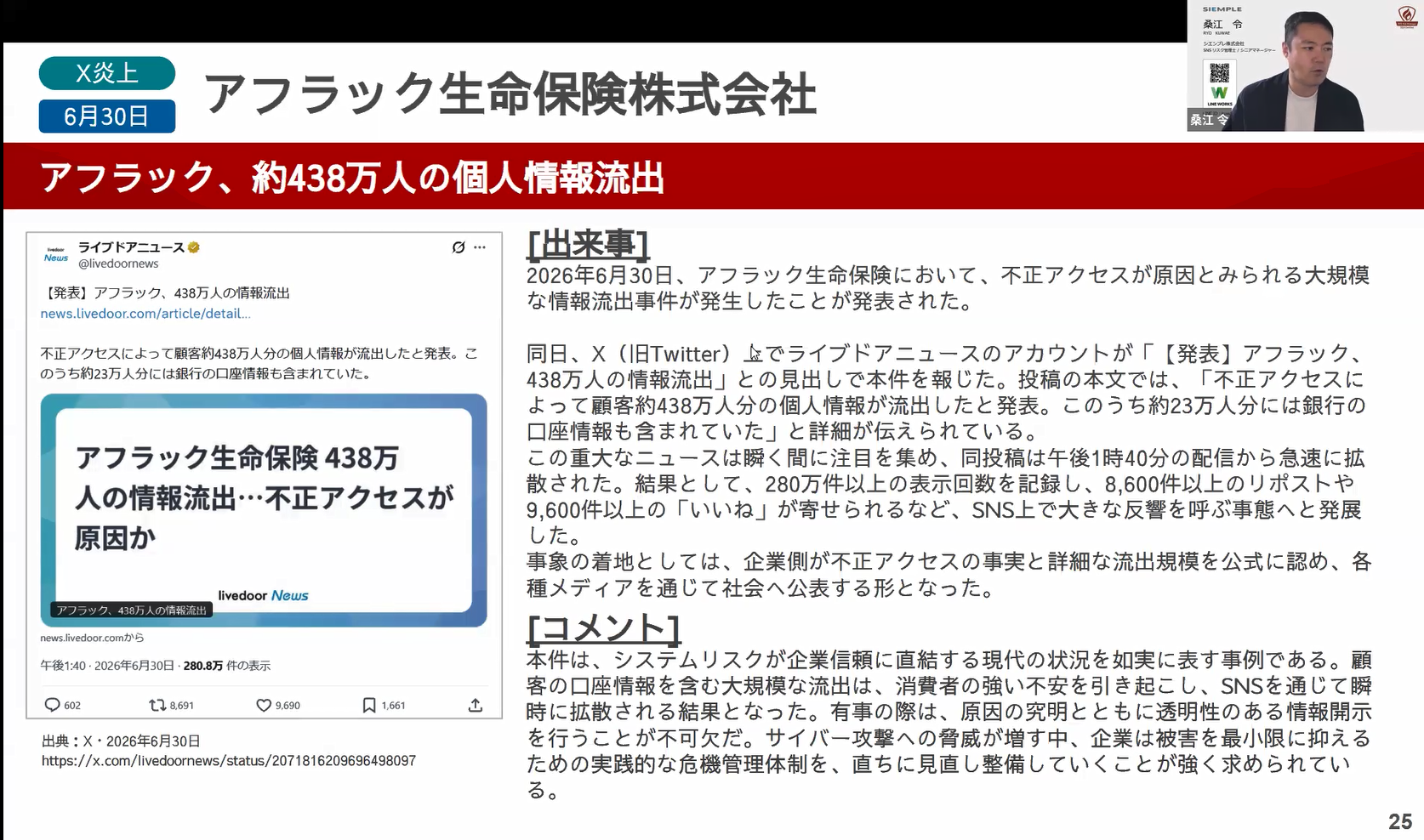Click the livedoor News logo on the article card
This screenshot has width=1424, height=840.
click(x=263, y=595)
